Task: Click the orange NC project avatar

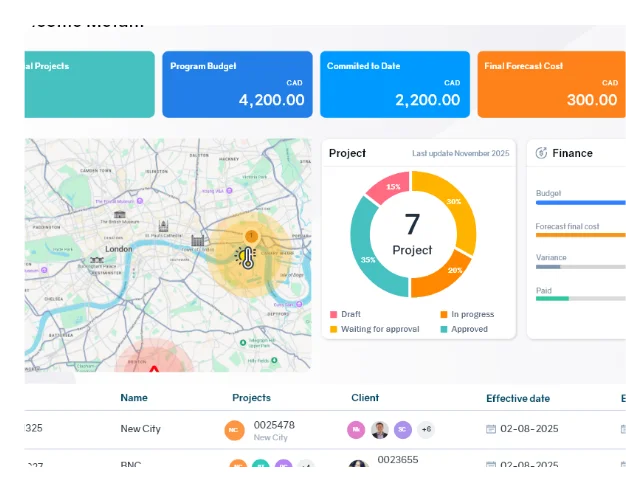Action: pos(235,431)
